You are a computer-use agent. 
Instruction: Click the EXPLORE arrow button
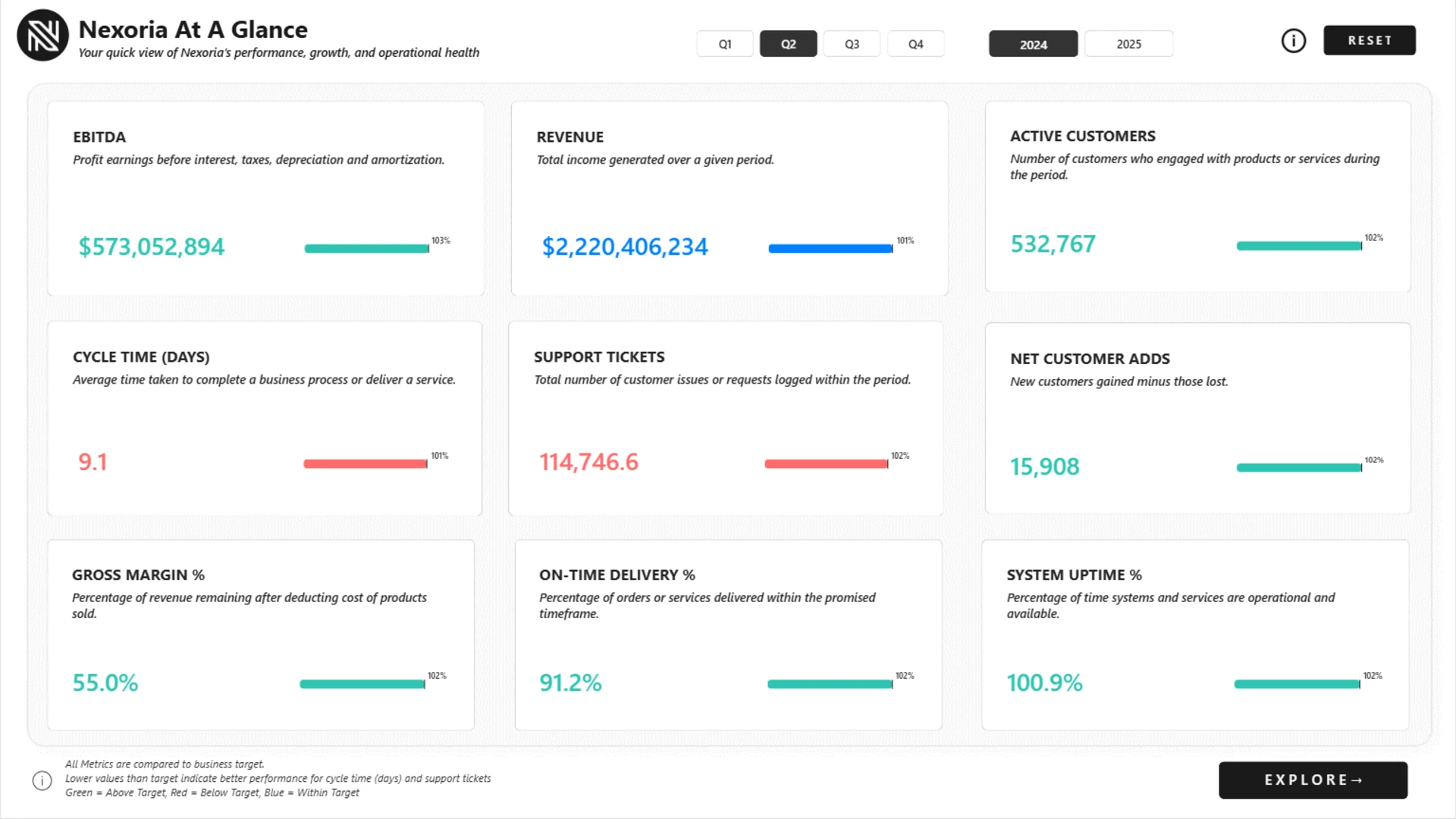point(1313,780)
